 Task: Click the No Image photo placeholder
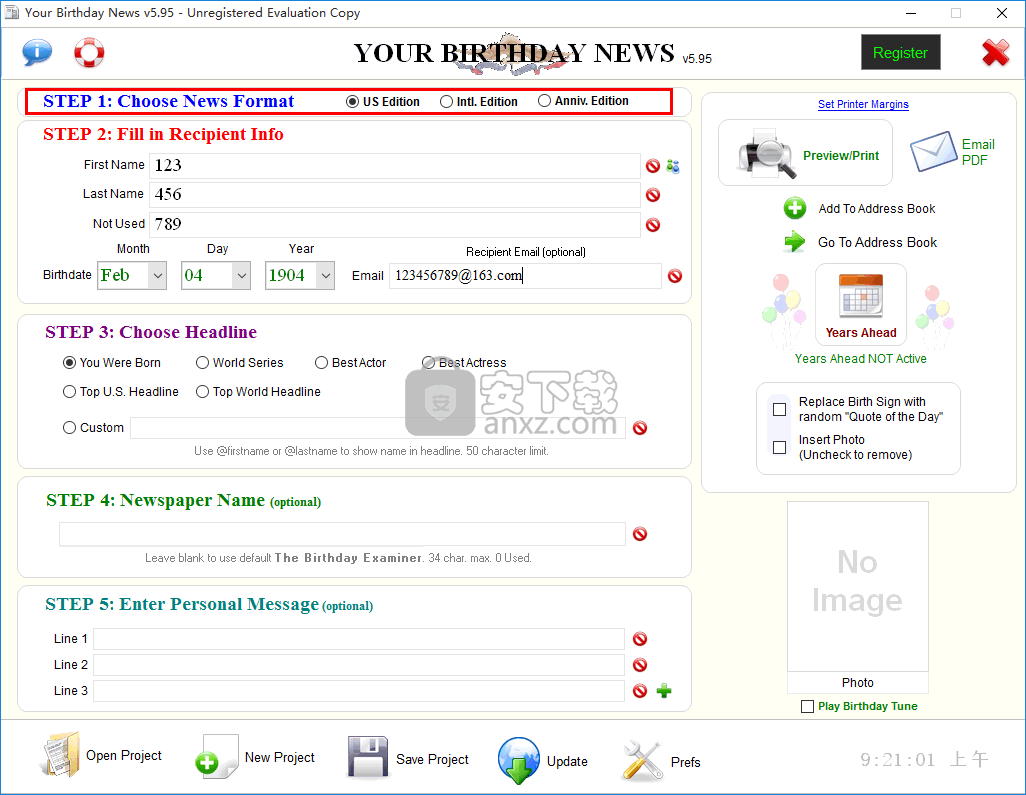pyautogui.click(x=858, y=586)
